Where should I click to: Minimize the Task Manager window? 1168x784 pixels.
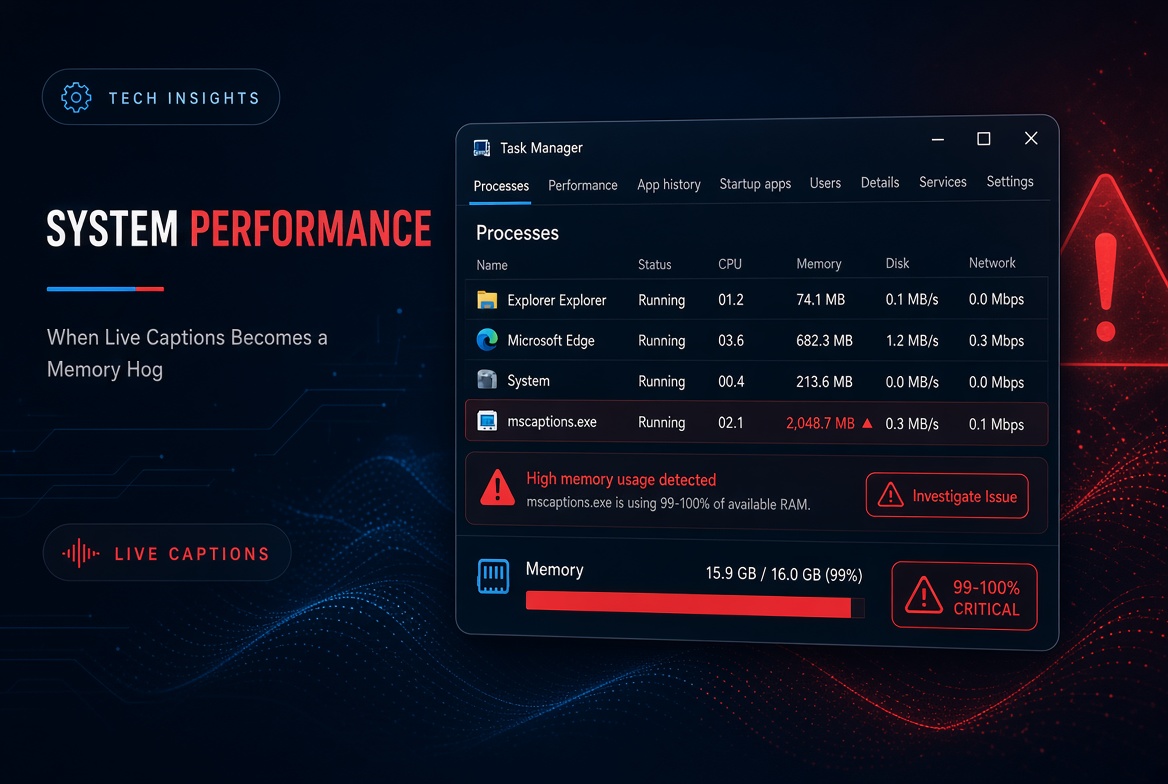[x=938, y=139]
